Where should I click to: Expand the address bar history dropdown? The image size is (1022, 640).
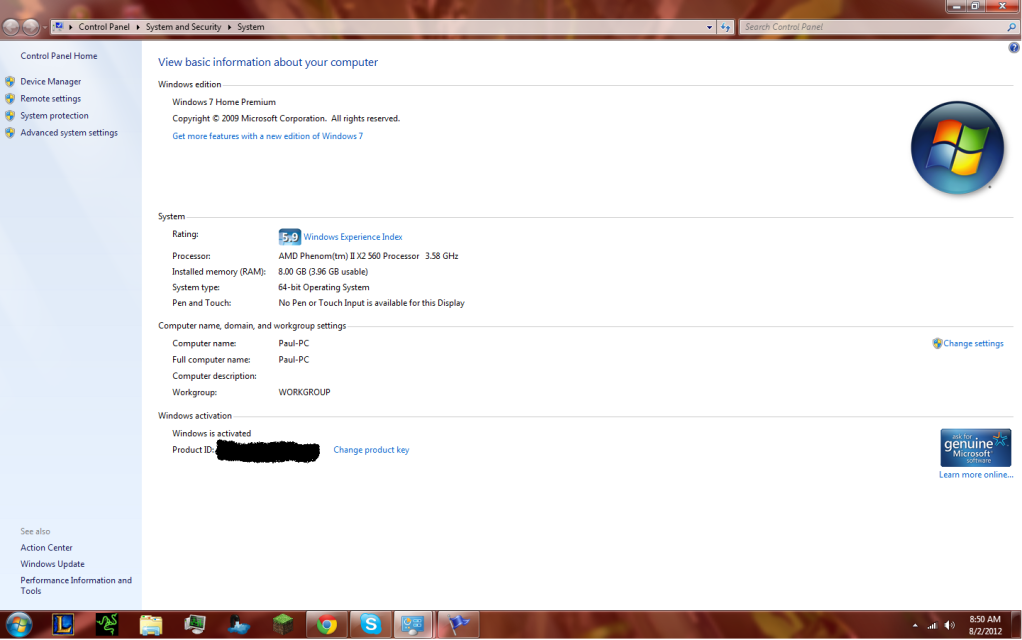click(710, 27)
